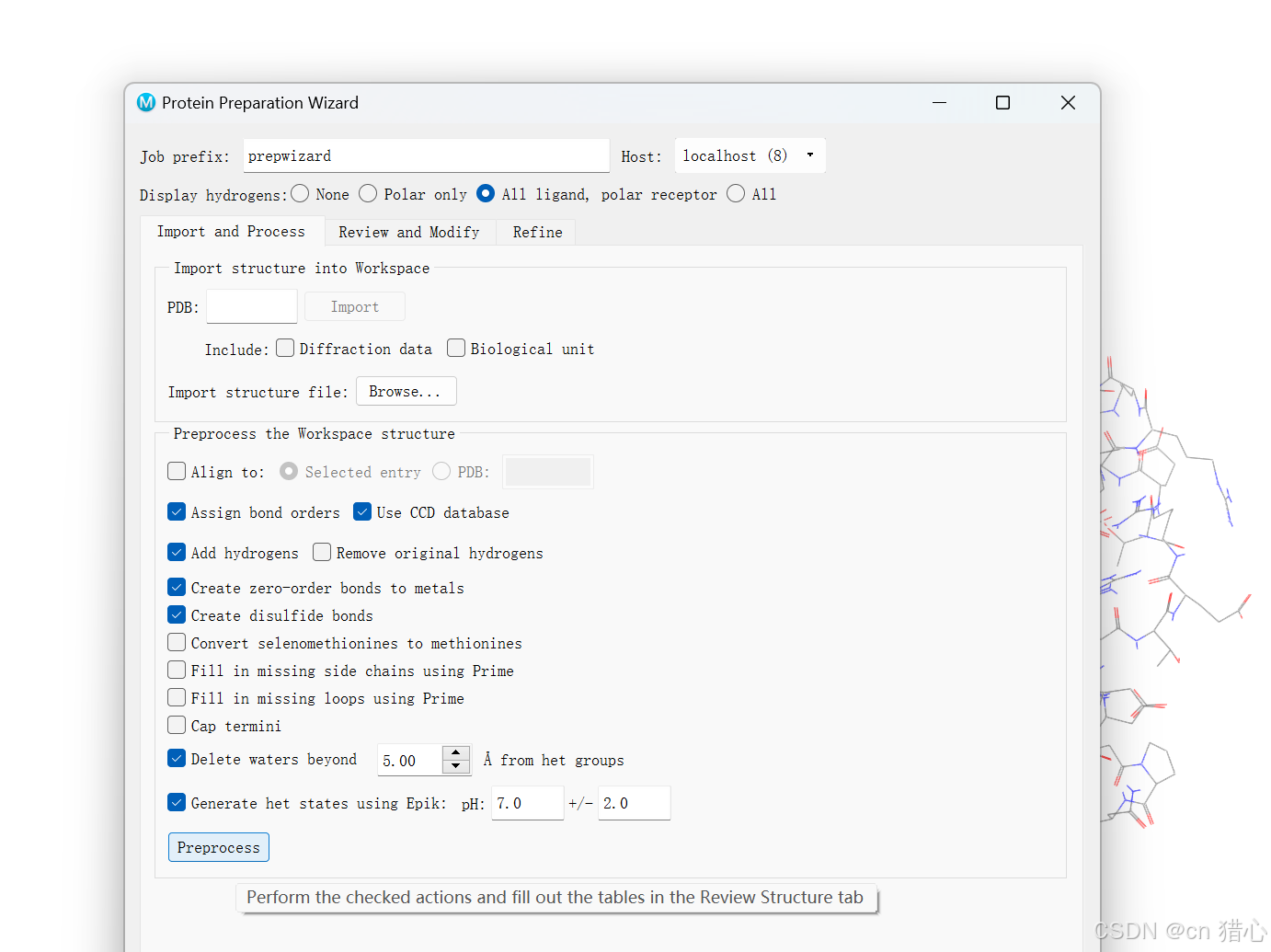Select the Selected entry radio option
Screen dimensions: 1271x952
289,471
